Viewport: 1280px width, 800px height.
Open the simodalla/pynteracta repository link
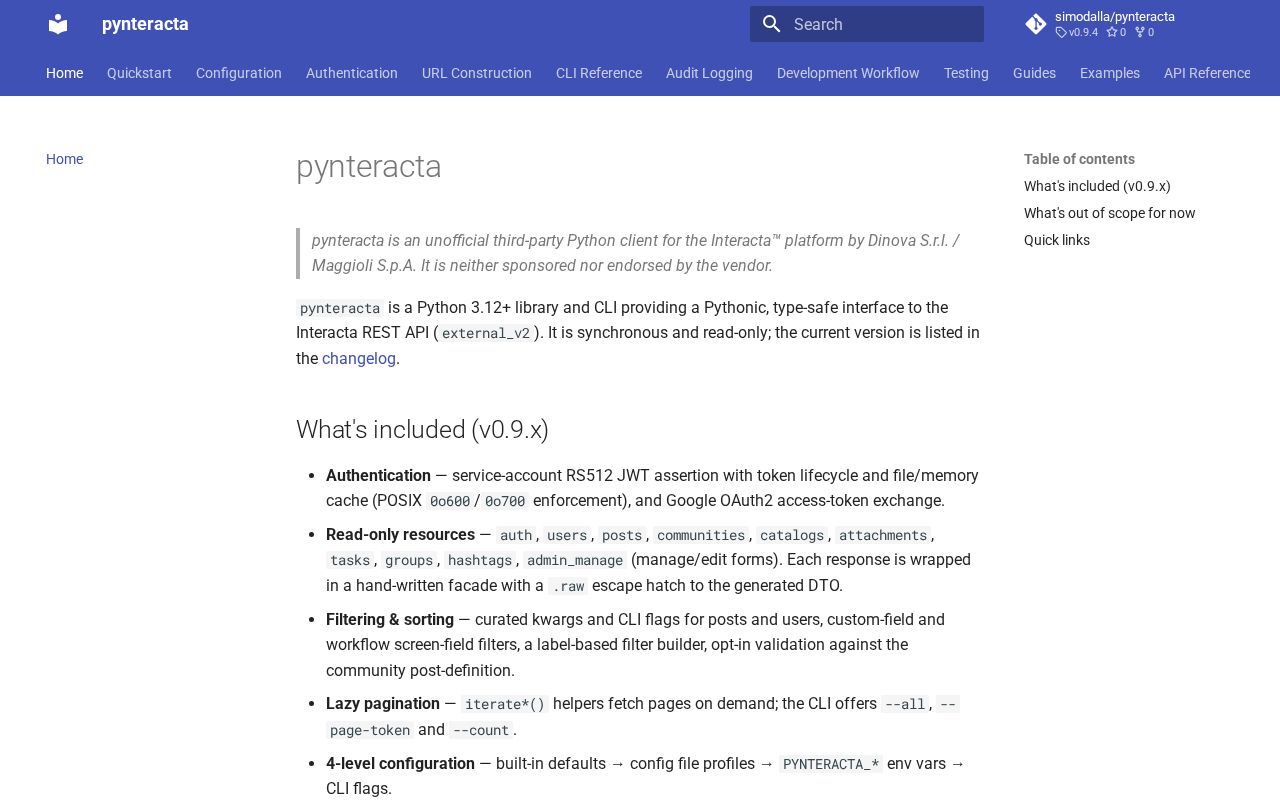(1115, 24)
